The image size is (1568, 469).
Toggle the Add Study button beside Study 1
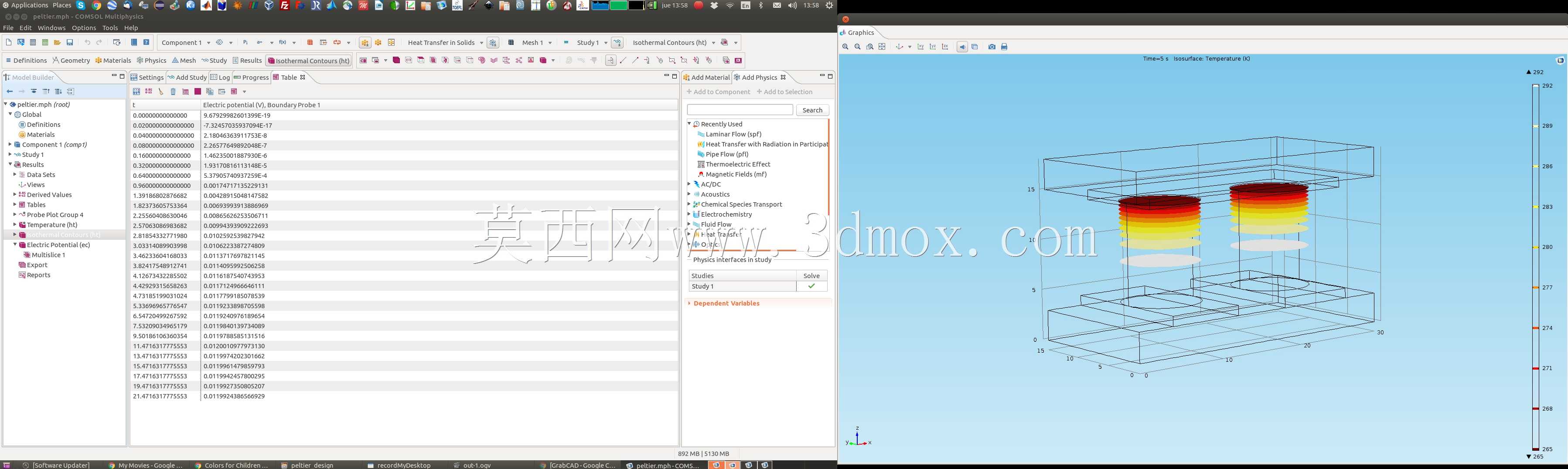[617, 43]
